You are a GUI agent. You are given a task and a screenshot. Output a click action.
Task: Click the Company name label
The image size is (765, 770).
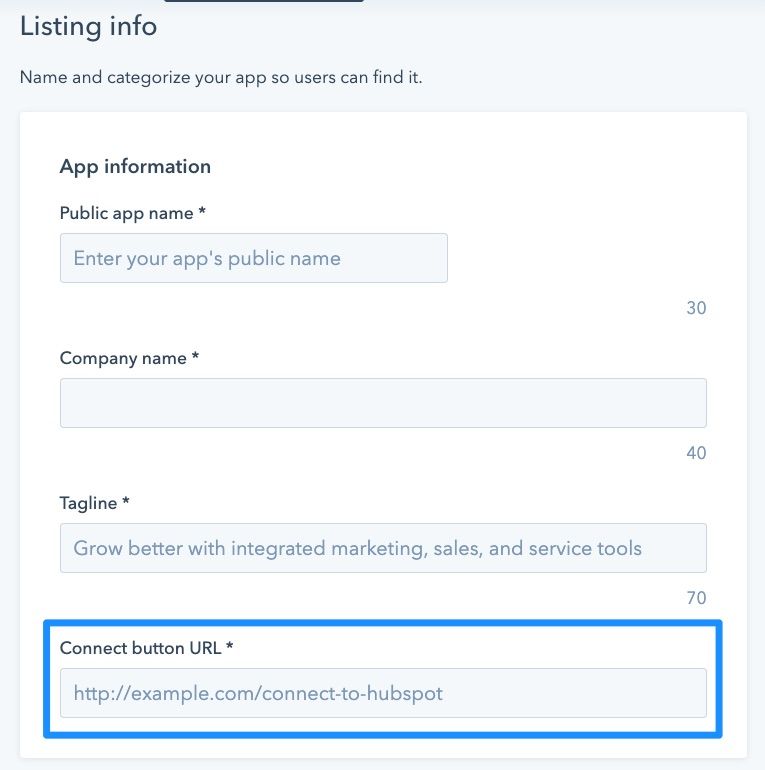point(123,358)
